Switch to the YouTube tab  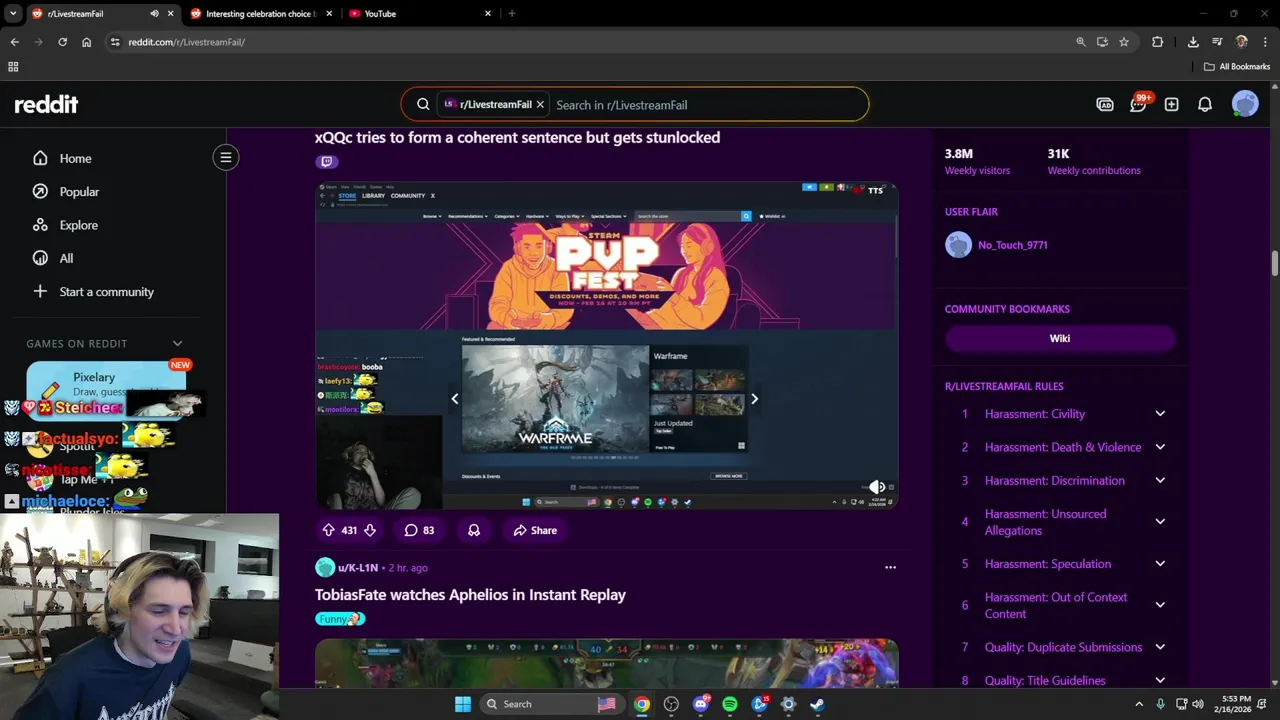click(x=420, y=14)
